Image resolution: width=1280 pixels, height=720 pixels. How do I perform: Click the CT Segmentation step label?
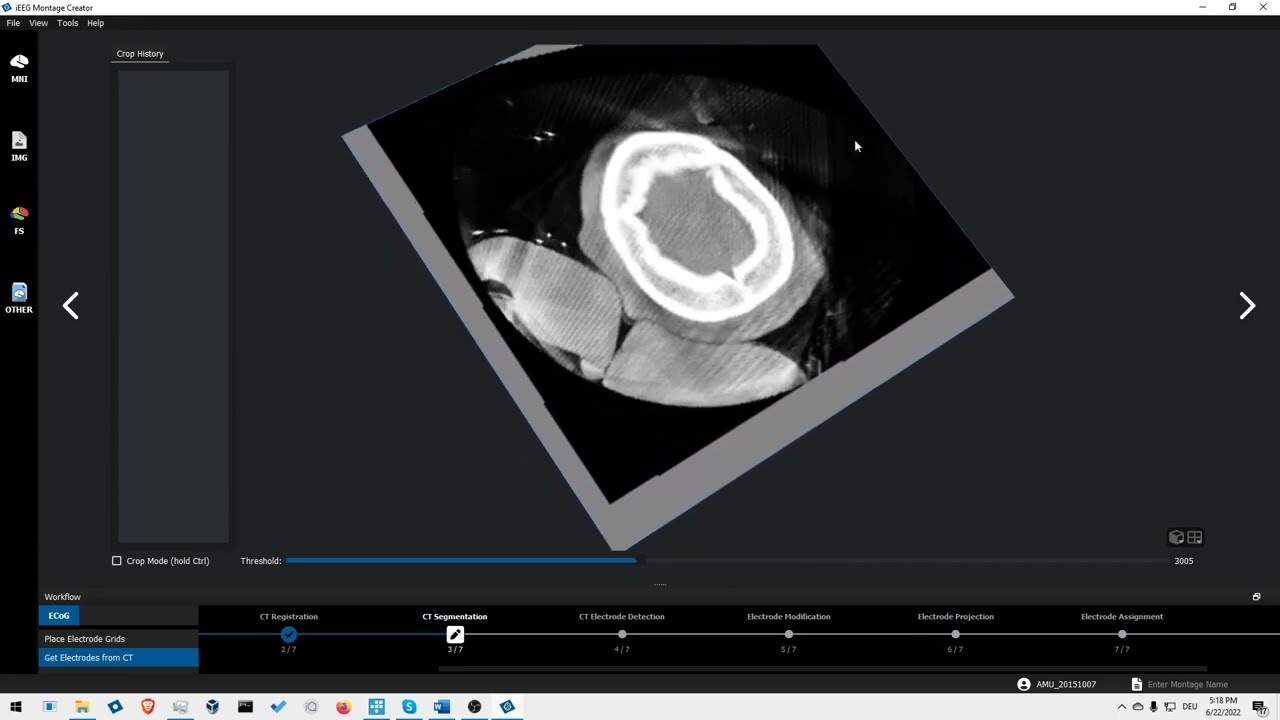click(455, 616)
